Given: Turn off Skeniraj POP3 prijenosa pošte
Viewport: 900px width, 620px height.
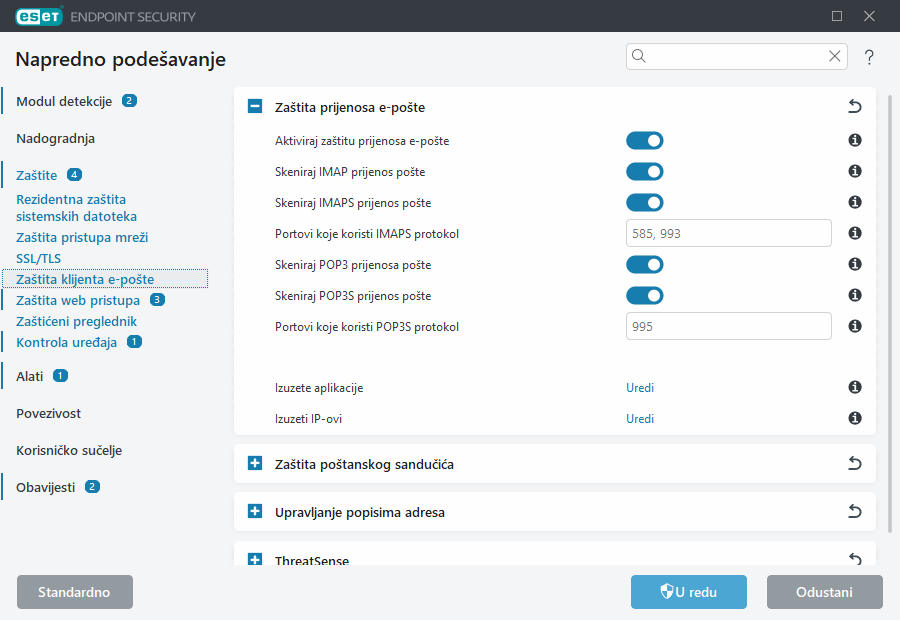Looking at the screenshot, I should tap(644, 265).
